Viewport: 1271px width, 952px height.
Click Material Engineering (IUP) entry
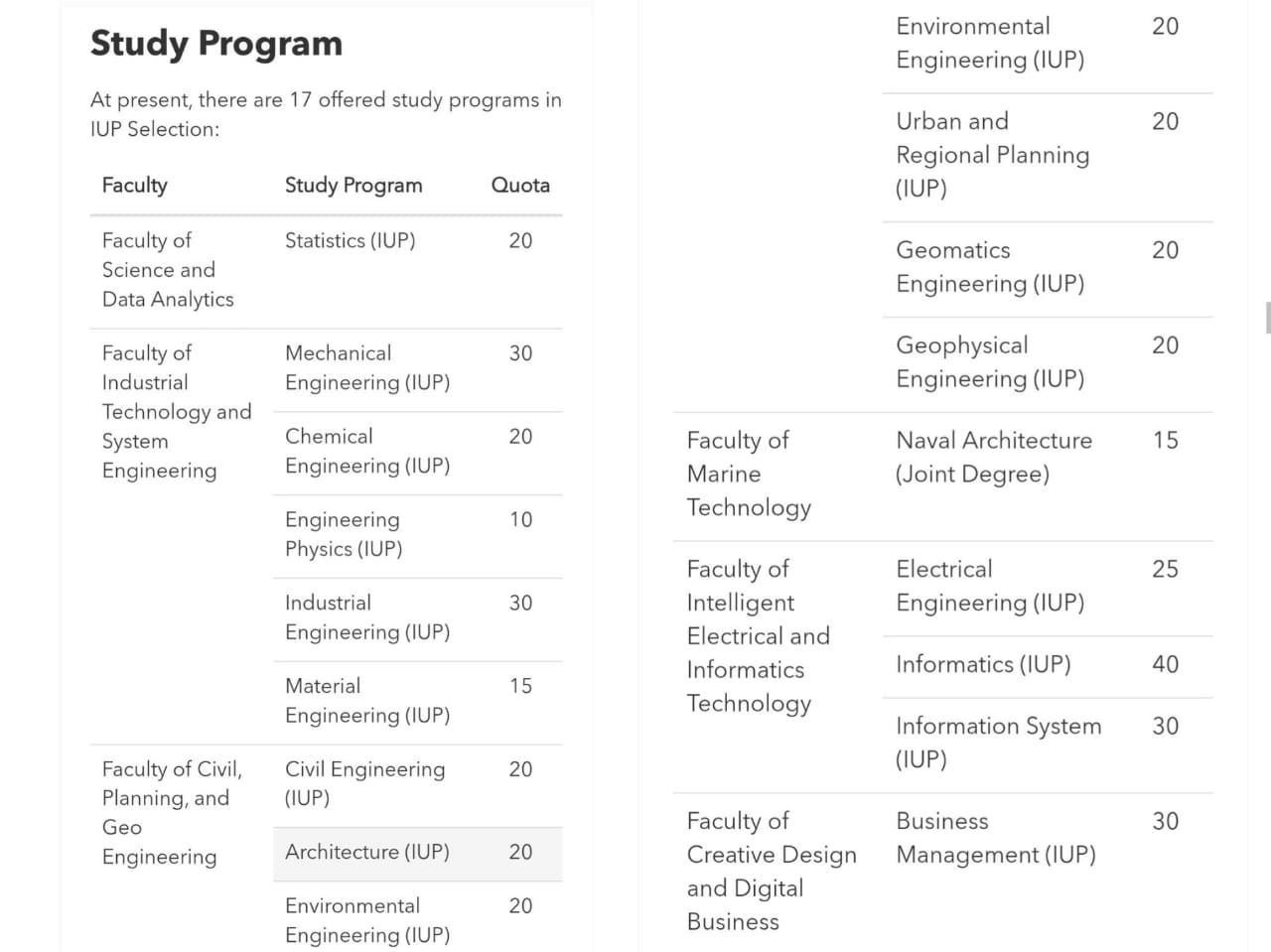[x=366, y=701]
